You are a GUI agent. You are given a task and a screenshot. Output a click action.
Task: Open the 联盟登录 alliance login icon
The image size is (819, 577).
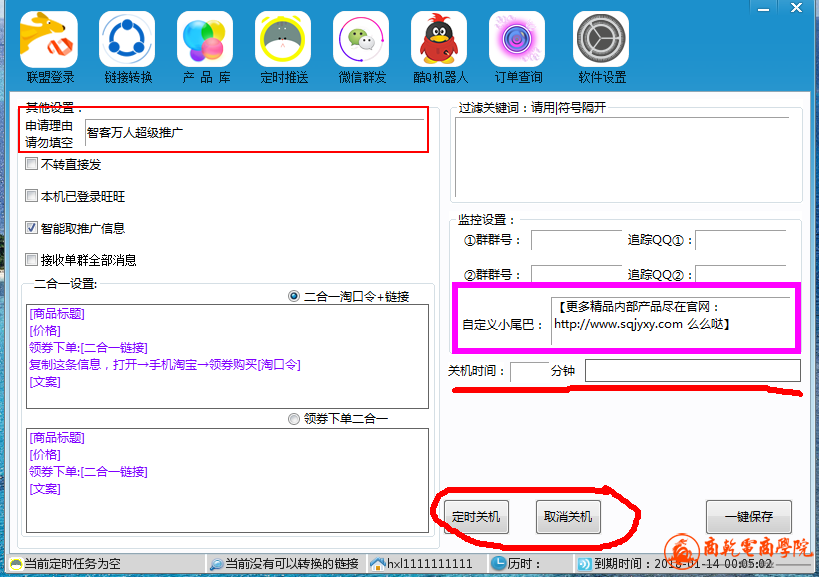point(49,40)
